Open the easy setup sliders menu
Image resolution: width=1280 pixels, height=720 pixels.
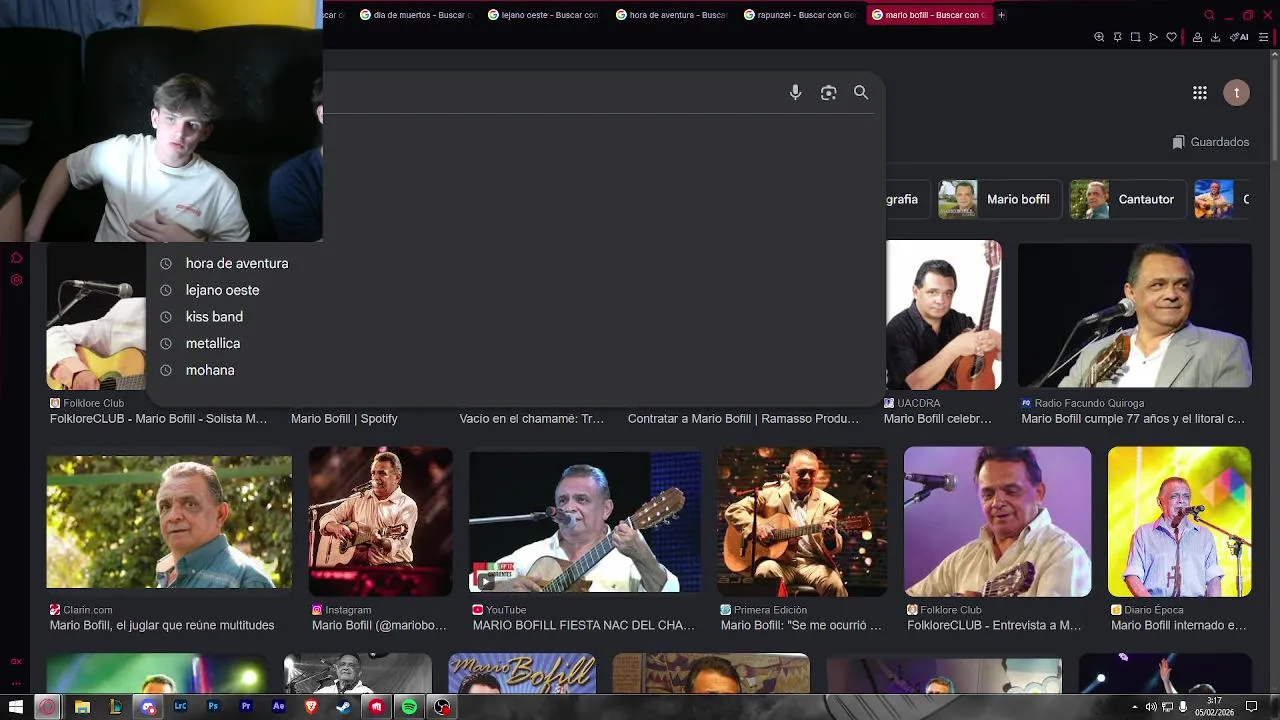(1264, 37)
